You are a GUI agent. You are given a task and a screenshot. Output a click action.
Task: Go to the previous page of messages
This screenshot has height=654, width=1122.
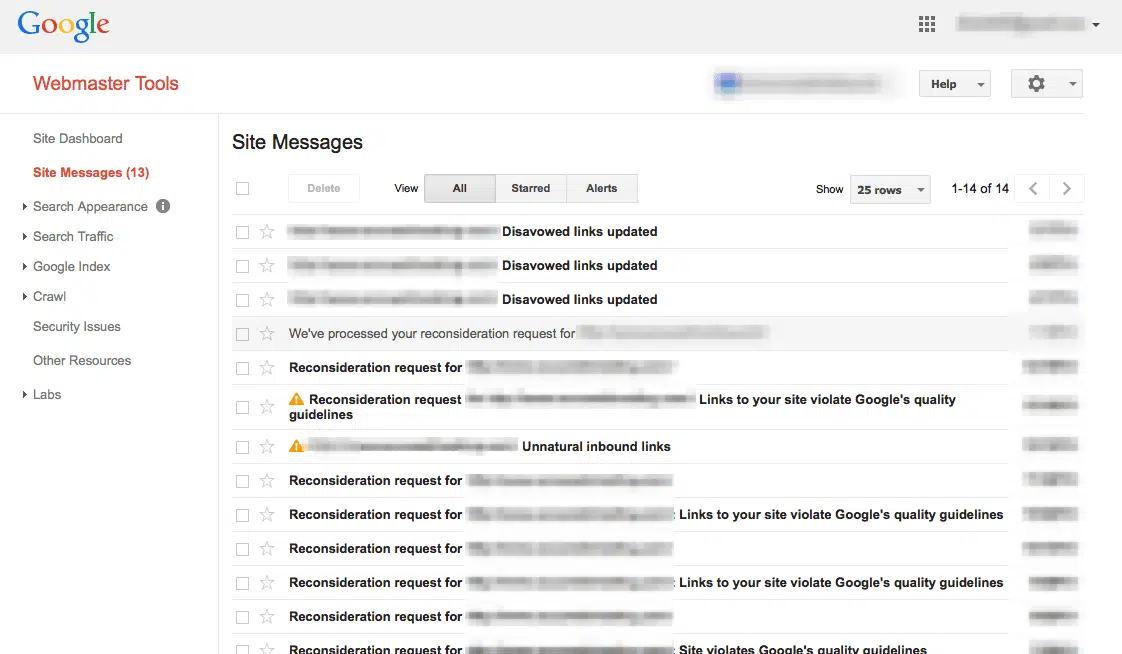pyautogui.click(x=1033, y=188)
